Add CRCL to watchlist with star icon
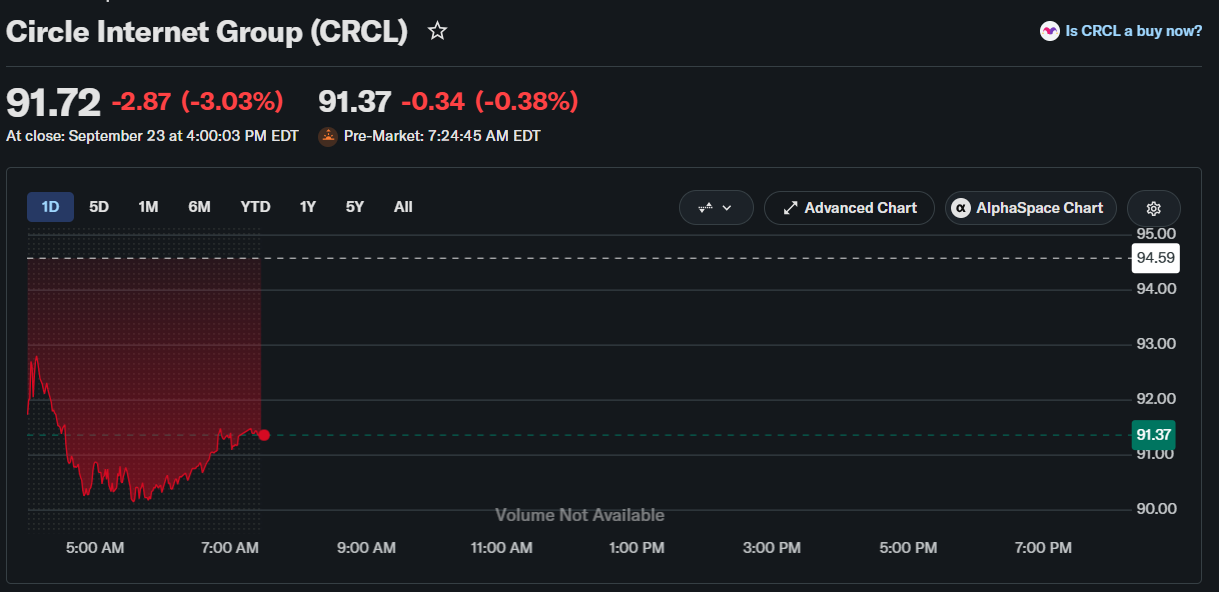Image resolution: width=1219 pixels, height=592 pixels. [437, 31]
